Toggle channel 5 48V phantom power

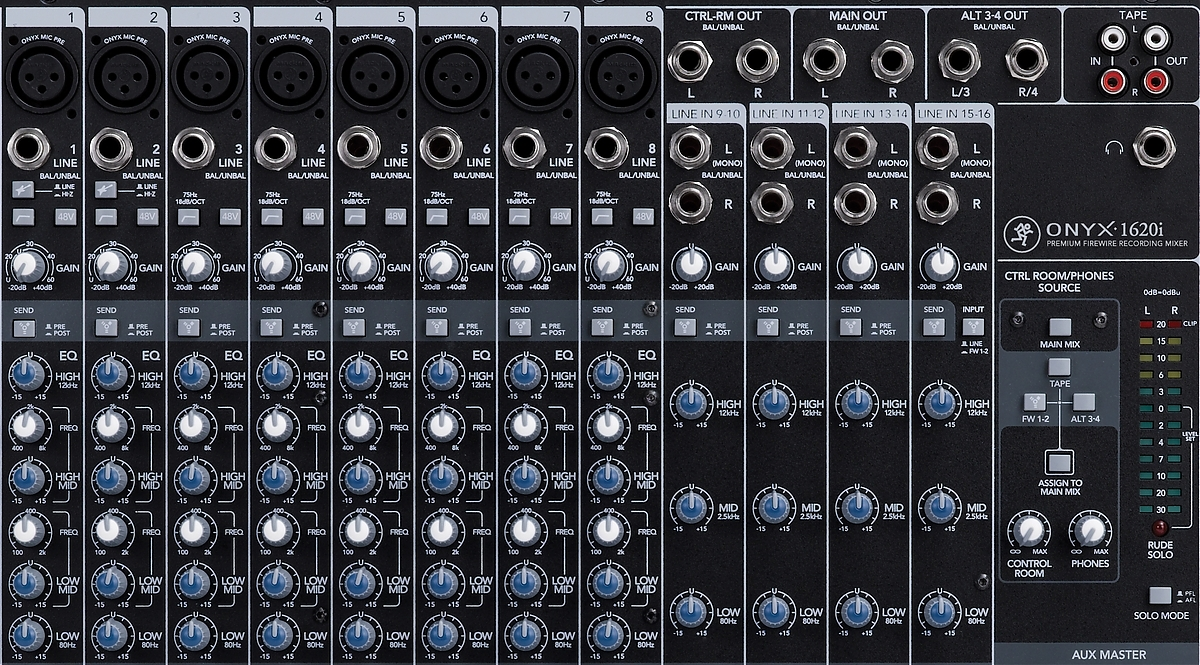click(395, 216)
